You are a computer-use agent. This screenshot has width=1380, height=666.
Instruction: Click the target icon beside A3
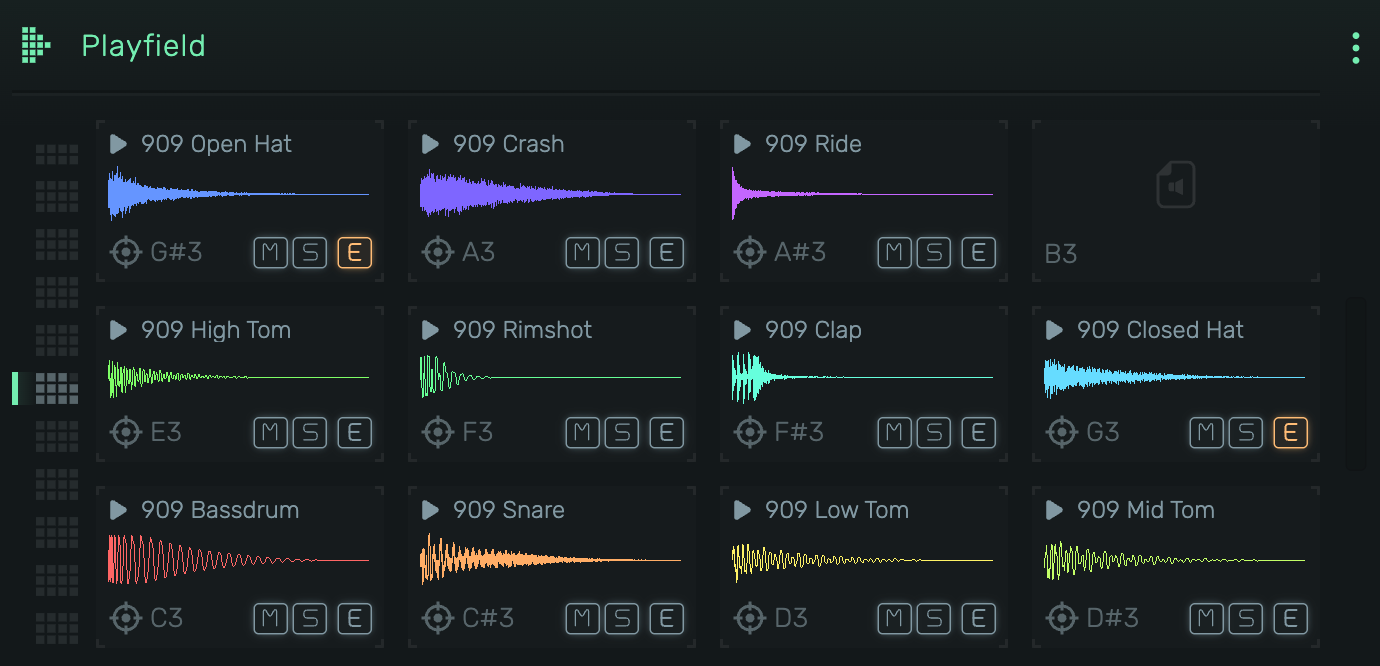point(437,252)
